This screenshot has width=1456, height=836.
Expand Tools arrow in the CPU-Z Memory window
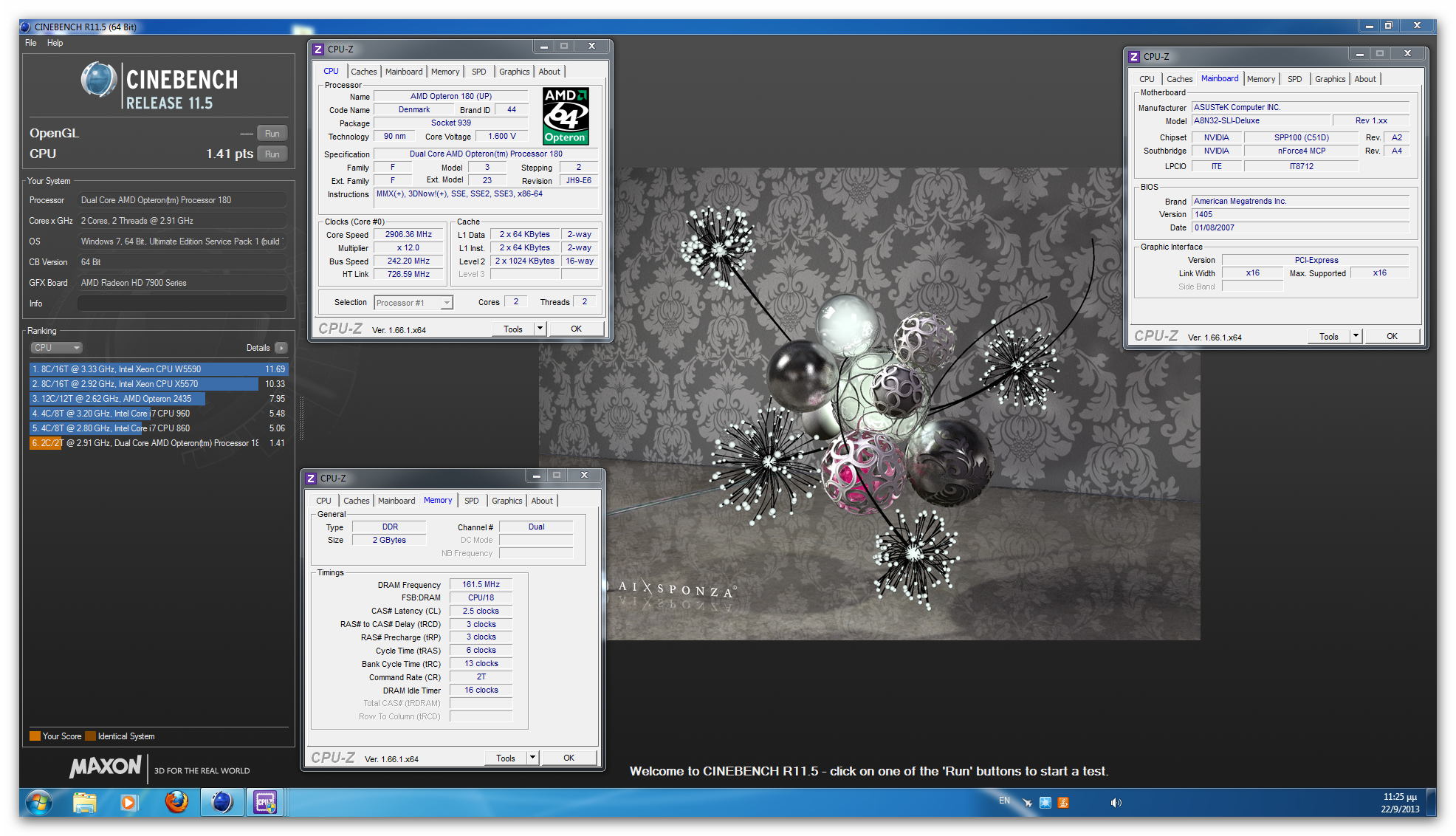(533, 758)
